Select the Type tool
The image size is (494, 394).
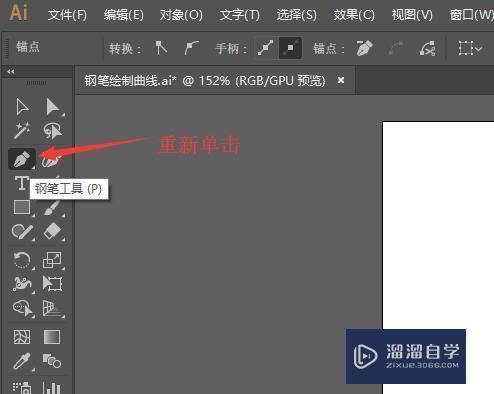[x=21, y=183]
